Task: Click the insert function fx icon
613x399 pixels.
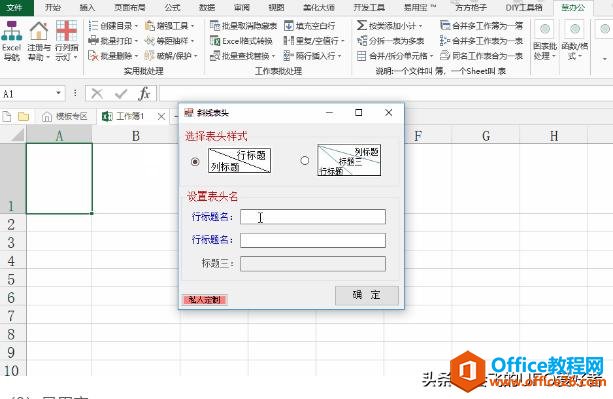Action: (x=144, y=94)
